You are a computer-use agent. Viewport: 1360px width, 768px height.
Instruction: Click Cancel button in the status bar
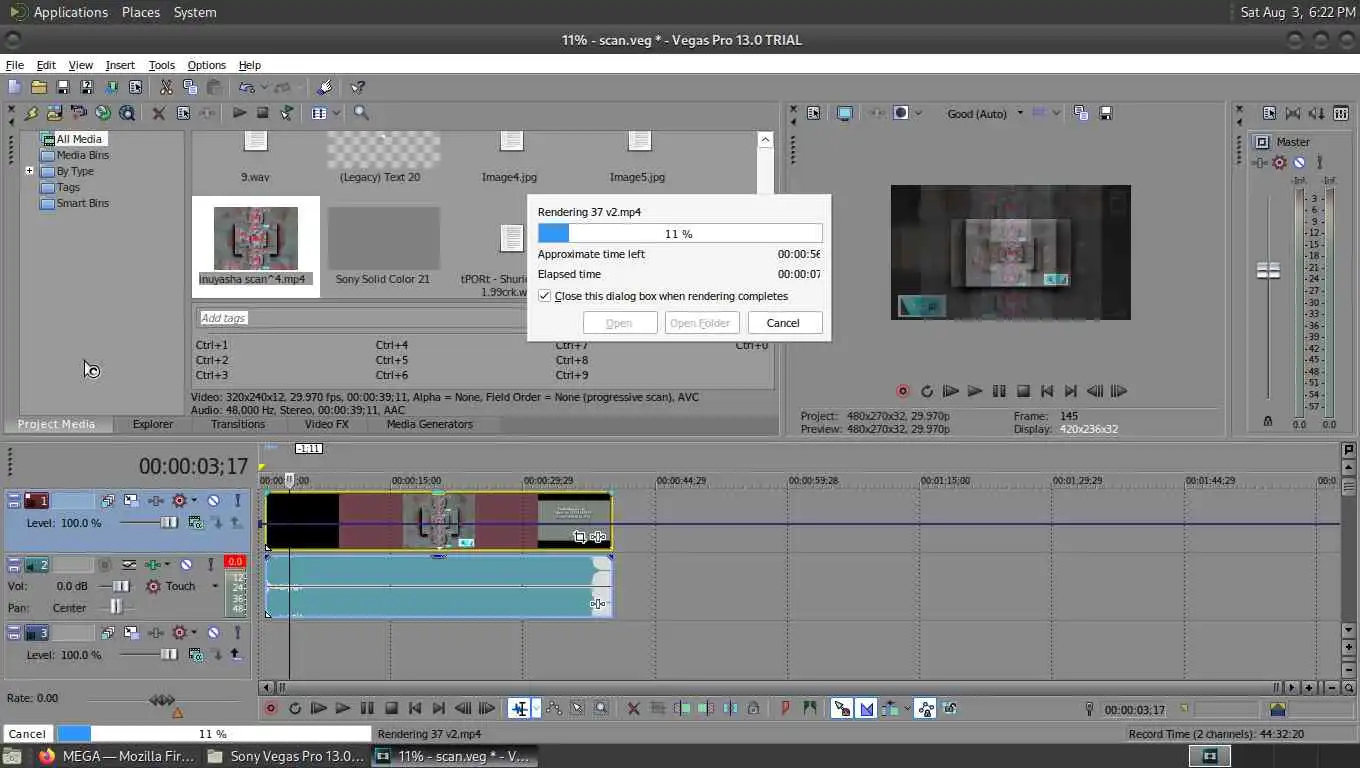click(27, 734)
